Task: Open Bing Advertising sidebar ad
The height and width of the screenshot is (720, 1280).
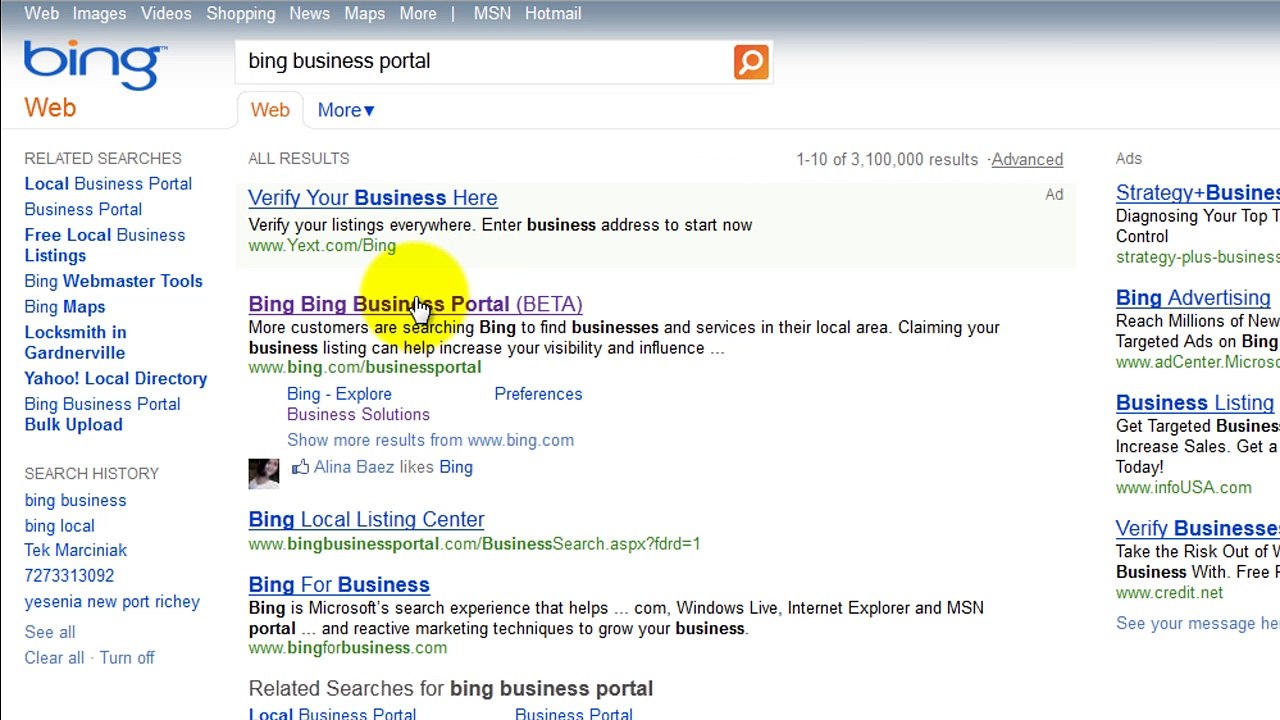Action: pos(1193,298)
